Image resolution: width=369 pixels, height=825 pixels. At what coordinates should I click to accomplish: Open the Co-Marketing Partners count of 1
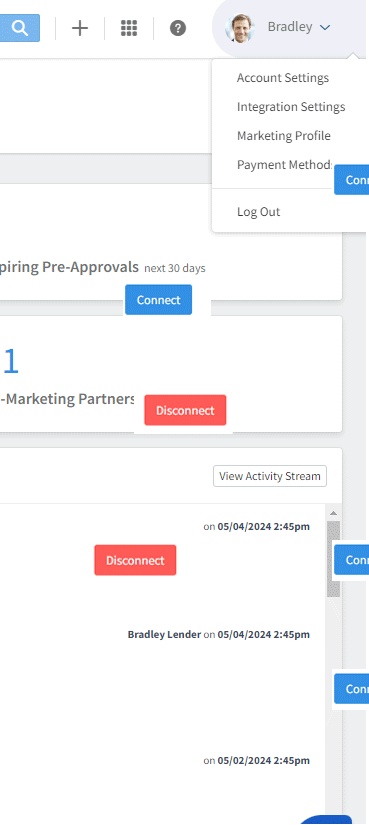11,362
